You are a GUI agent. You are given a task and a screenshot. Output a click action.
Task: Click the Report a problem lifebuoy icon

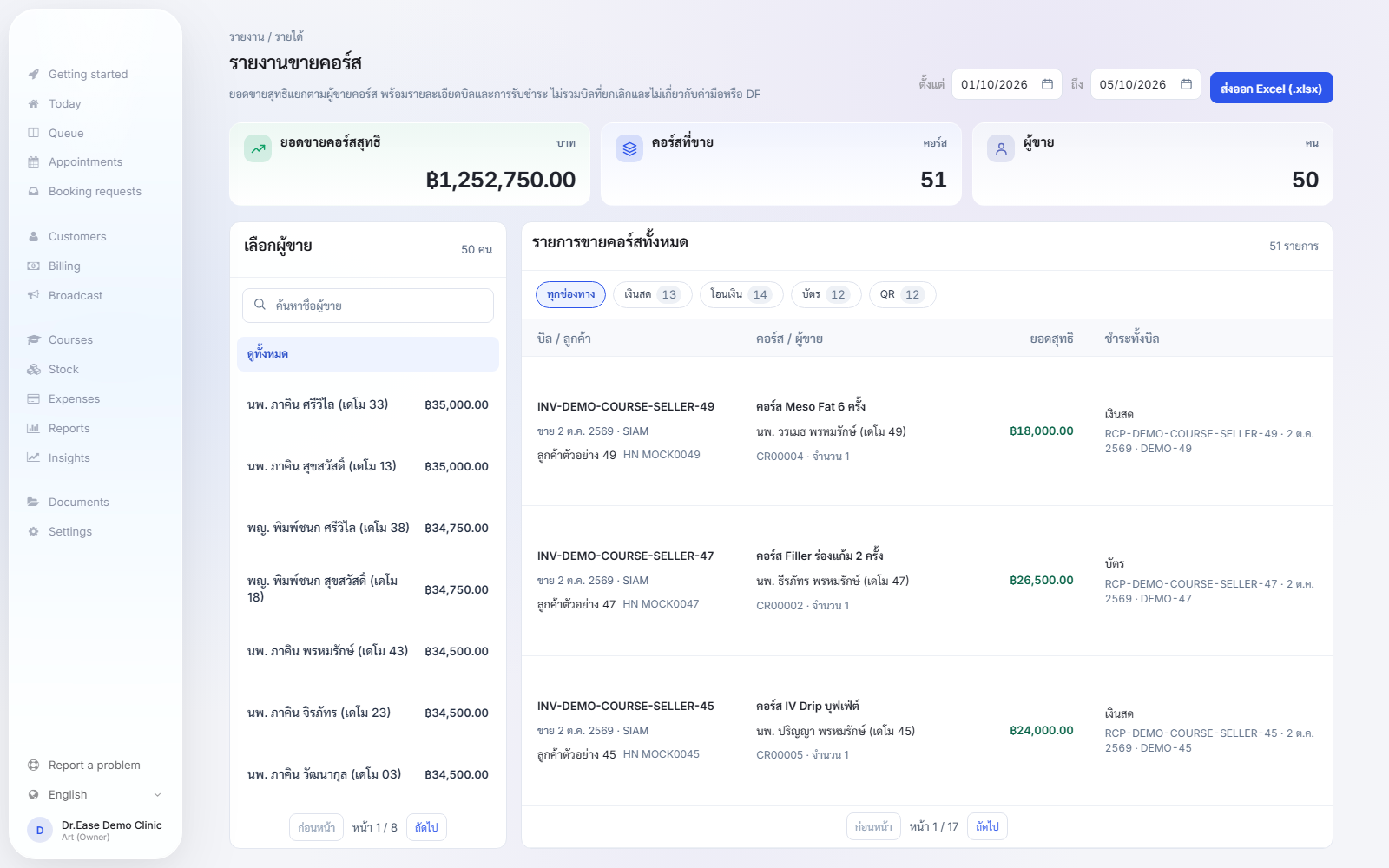coord(33,766)
